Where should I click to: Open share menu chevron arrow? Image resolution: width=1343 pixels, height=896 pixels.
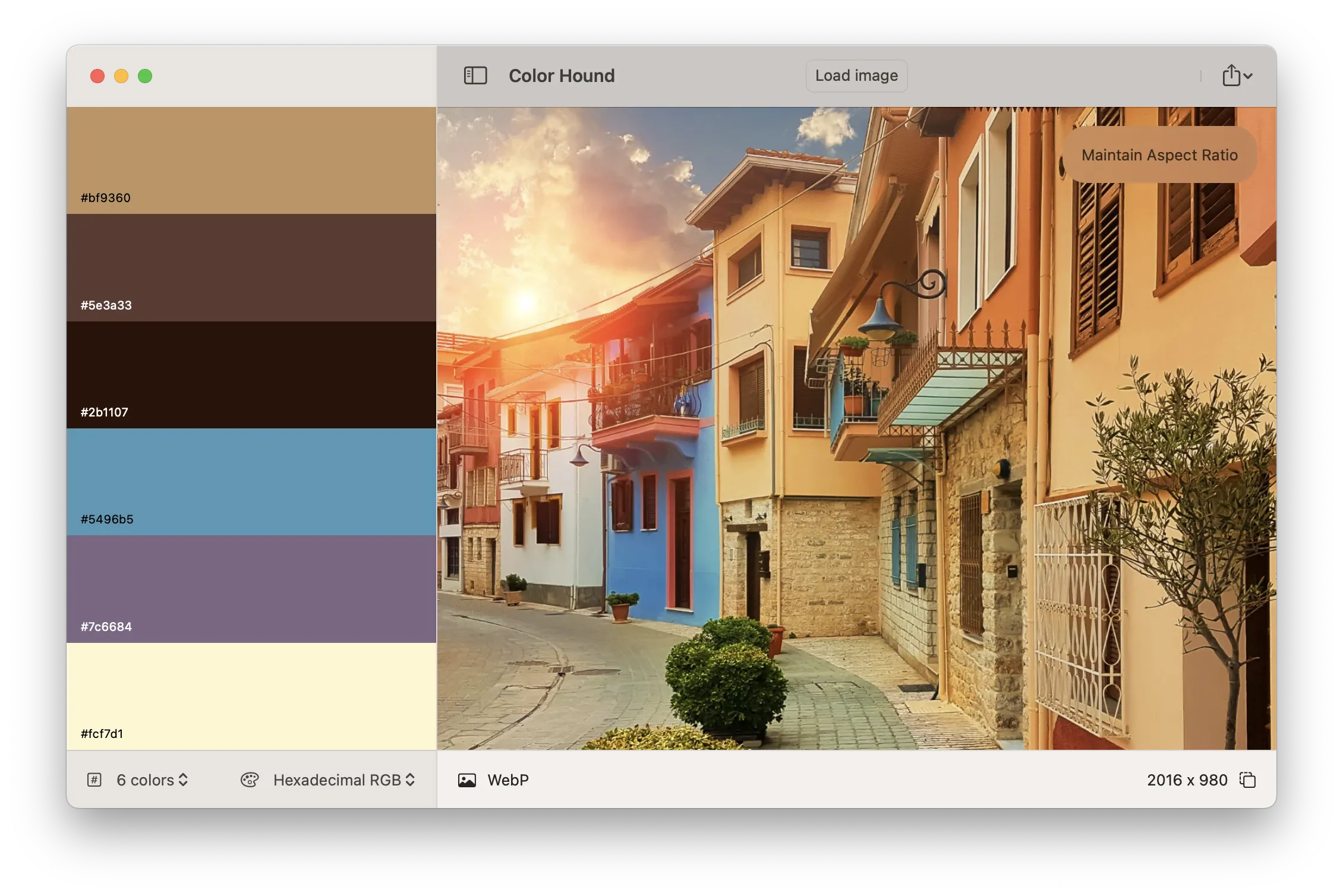[x=1248, y=76]
